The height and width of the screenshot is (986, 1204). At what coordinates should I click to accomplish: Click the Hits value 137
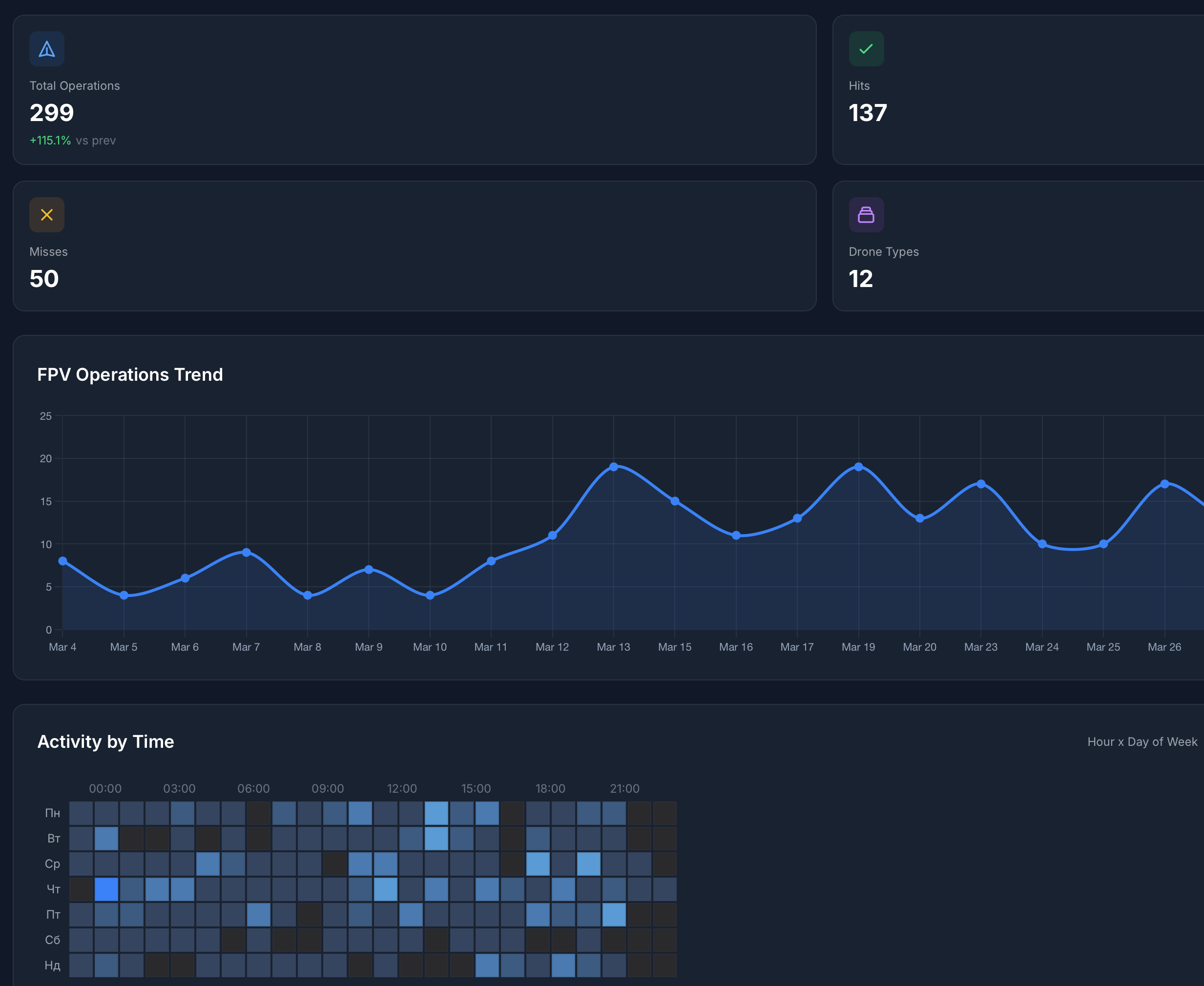tap(868, 112)
